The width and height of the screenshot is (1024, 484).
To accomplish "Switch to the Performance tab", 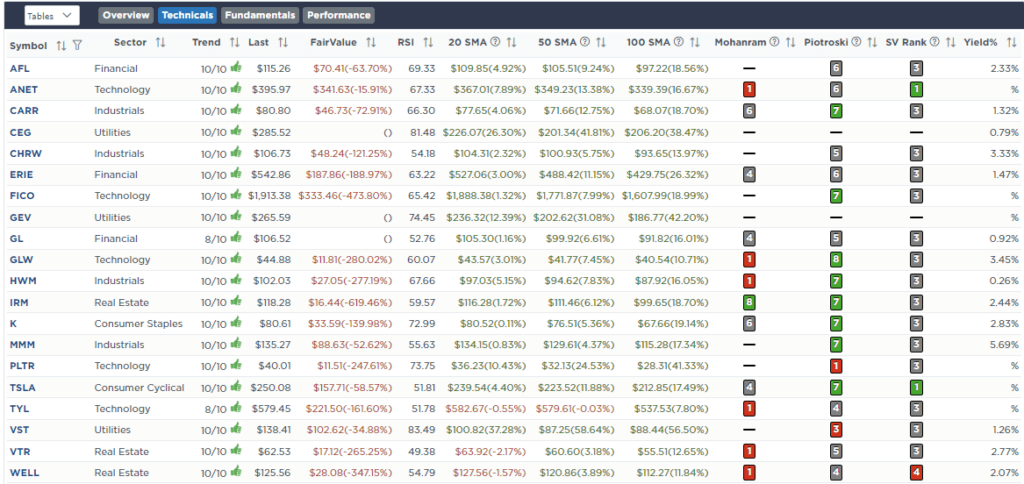I will [x=338, y=15].
